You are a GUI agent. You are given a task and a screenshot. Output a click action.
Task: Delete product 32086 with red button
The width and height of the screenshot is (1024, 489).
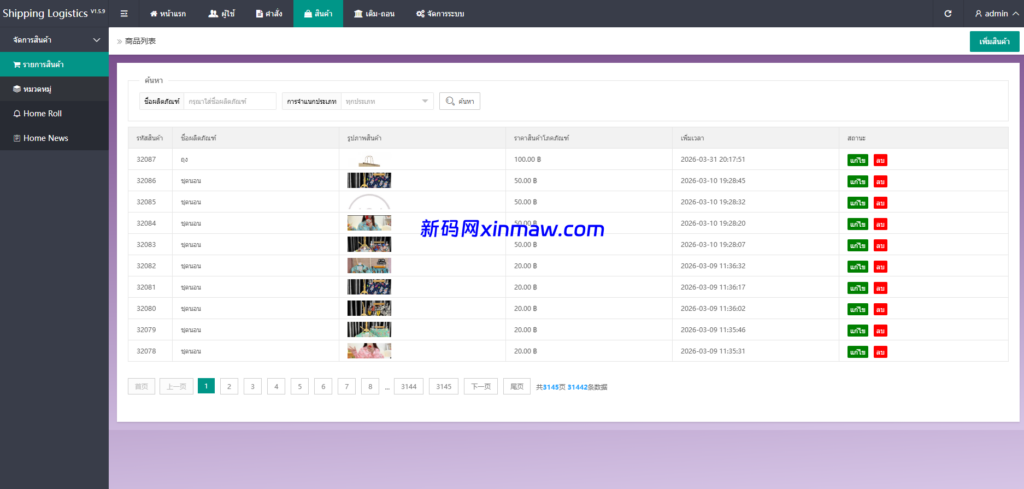tap(880, 181)
